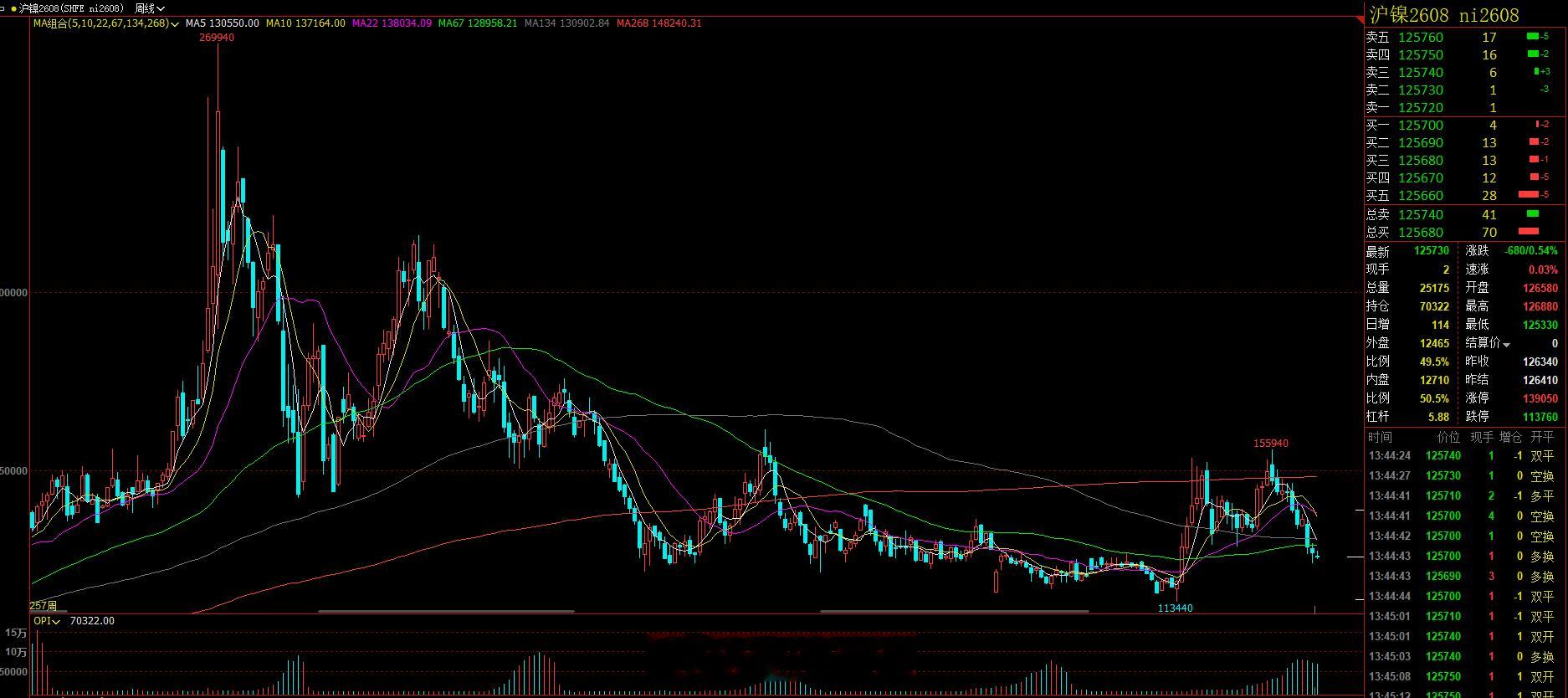Click the 时间 column header in tick list
This screenshot has width=1568, height=698.
pyautogui.click(x=1381, y=437)
